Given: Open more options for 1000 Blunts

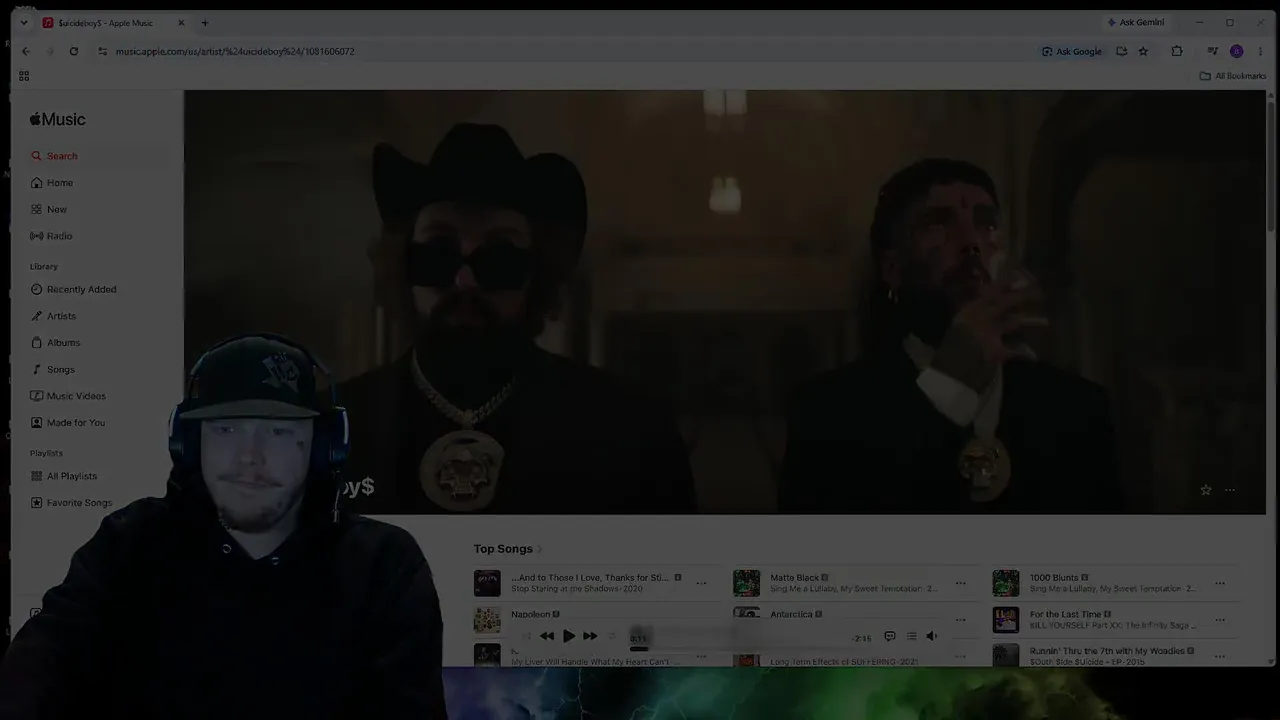Looking at the screenshot, I should pyautogui.click(x=1220, y=583).
